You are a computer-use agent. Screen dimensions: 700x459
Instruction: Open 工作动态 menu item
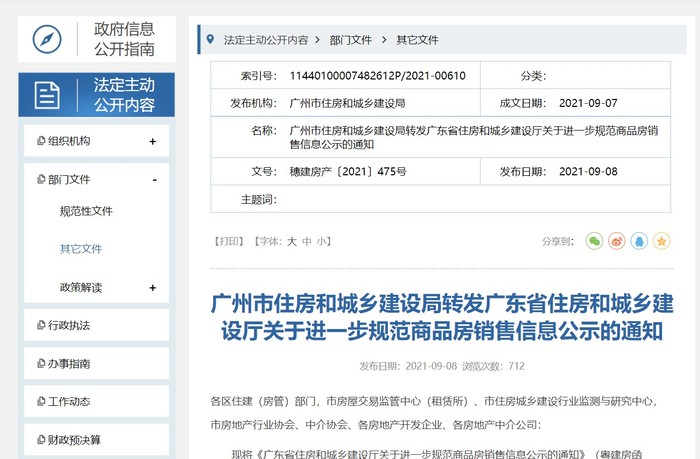click(96, 401)
